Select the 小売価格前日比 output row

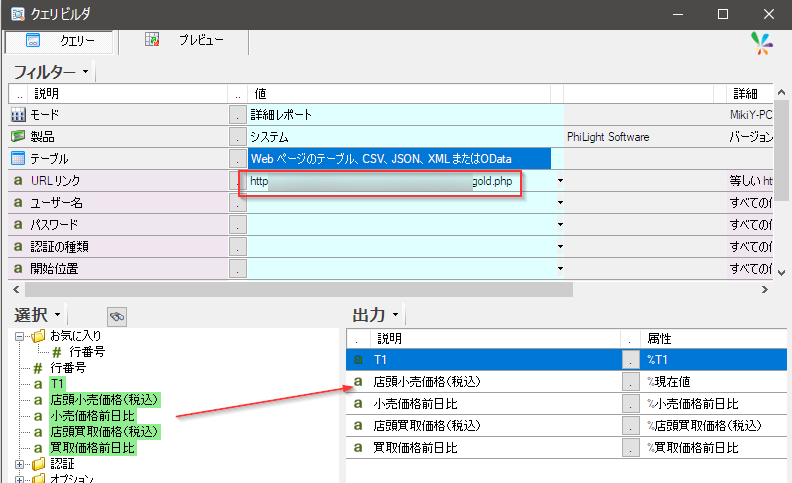tap(566, 404)
